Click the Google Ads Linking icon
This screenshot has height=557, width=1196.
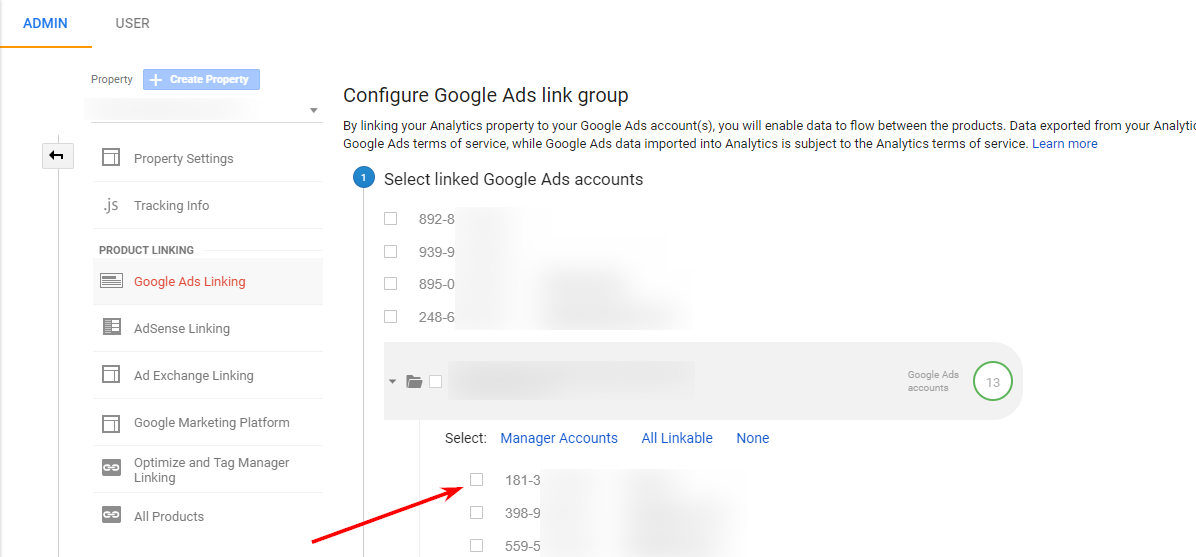[111, 281]
